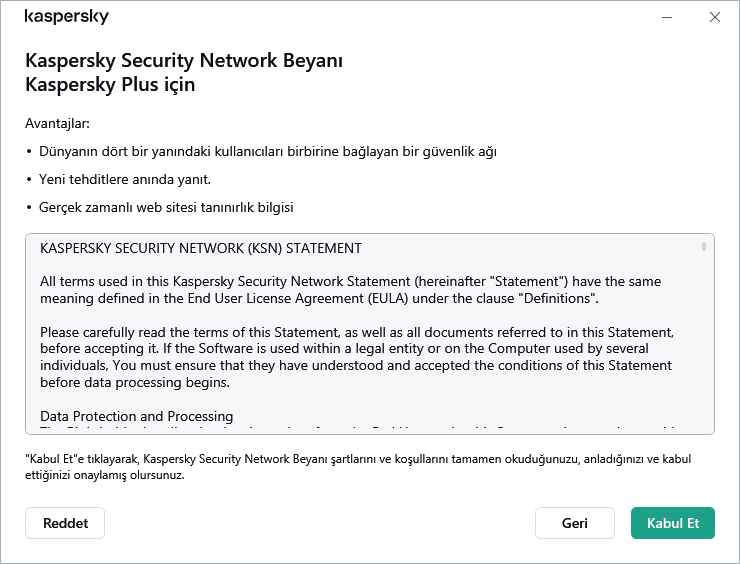This screenshot has height=564, width=740.
Task: Click the 'Avantajlar:' label
Action: point(58,124)
